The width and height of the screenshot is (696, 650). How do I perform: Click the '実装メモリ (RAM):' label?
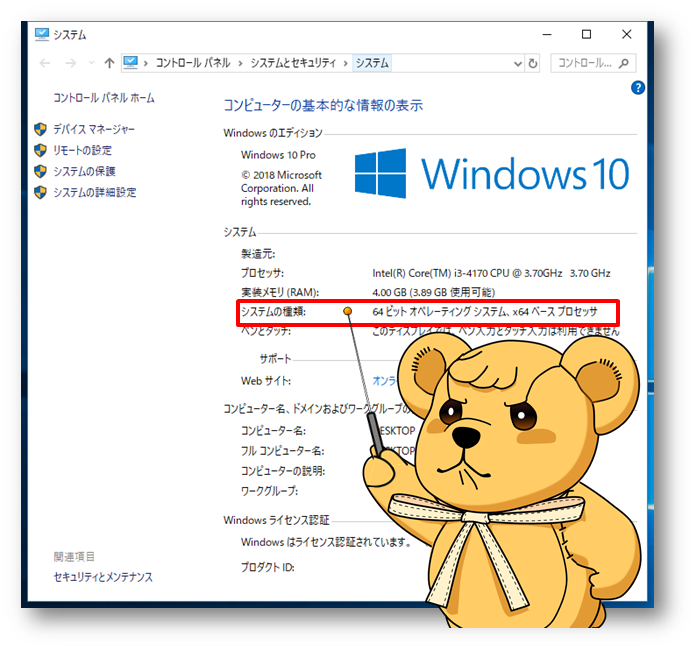[280, 292]
